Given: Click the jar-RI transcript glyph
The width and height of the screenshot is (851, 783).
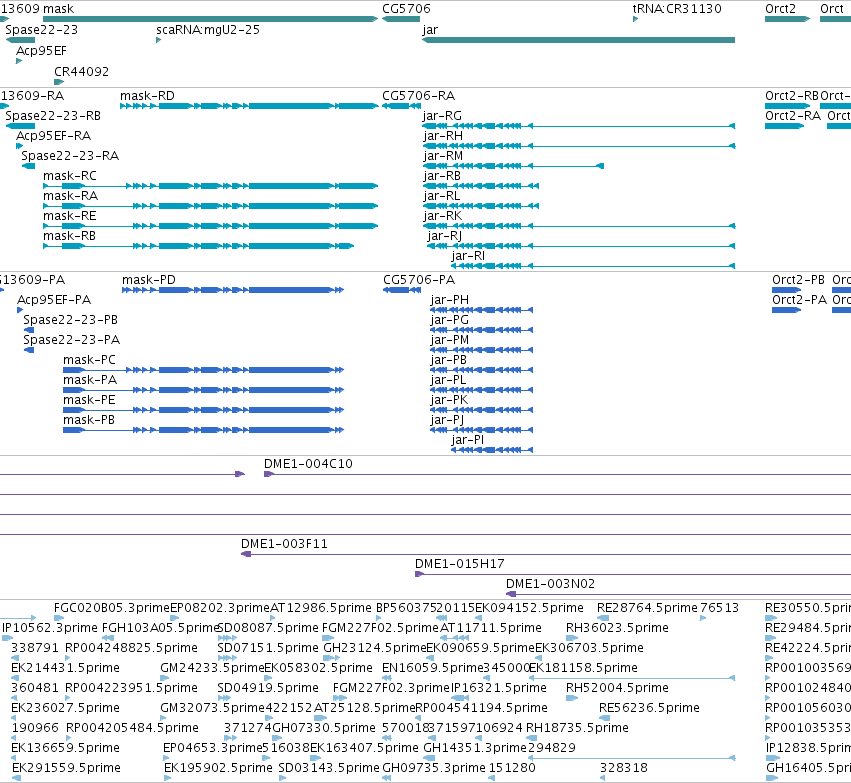Looking at the screenshot, I should coord(593,266).
